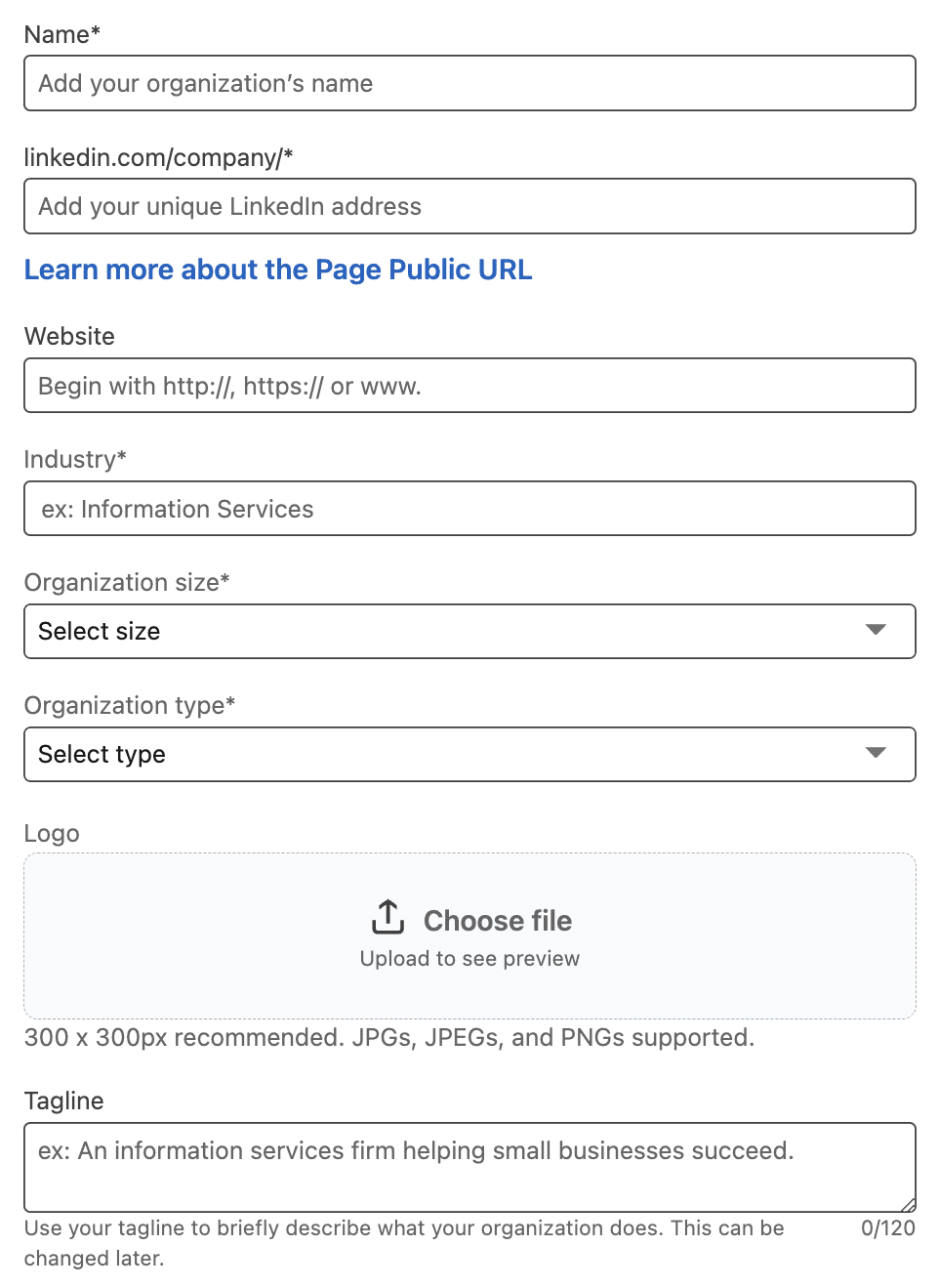Open the Select size dropdown
This screenshot has width=938, height=1288.
pos(469,631)
